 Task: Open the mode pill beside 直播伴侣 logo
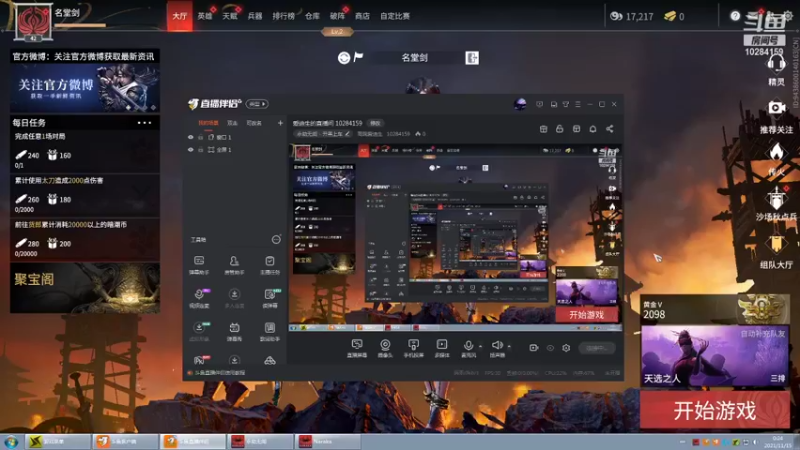(257, 104)
